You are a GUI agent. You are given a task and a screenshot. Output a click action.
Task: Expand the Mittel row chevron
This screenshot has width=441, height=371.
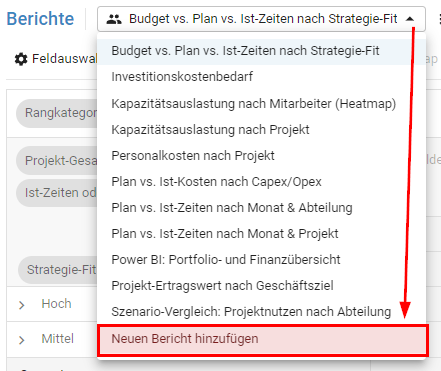[22, 340]
